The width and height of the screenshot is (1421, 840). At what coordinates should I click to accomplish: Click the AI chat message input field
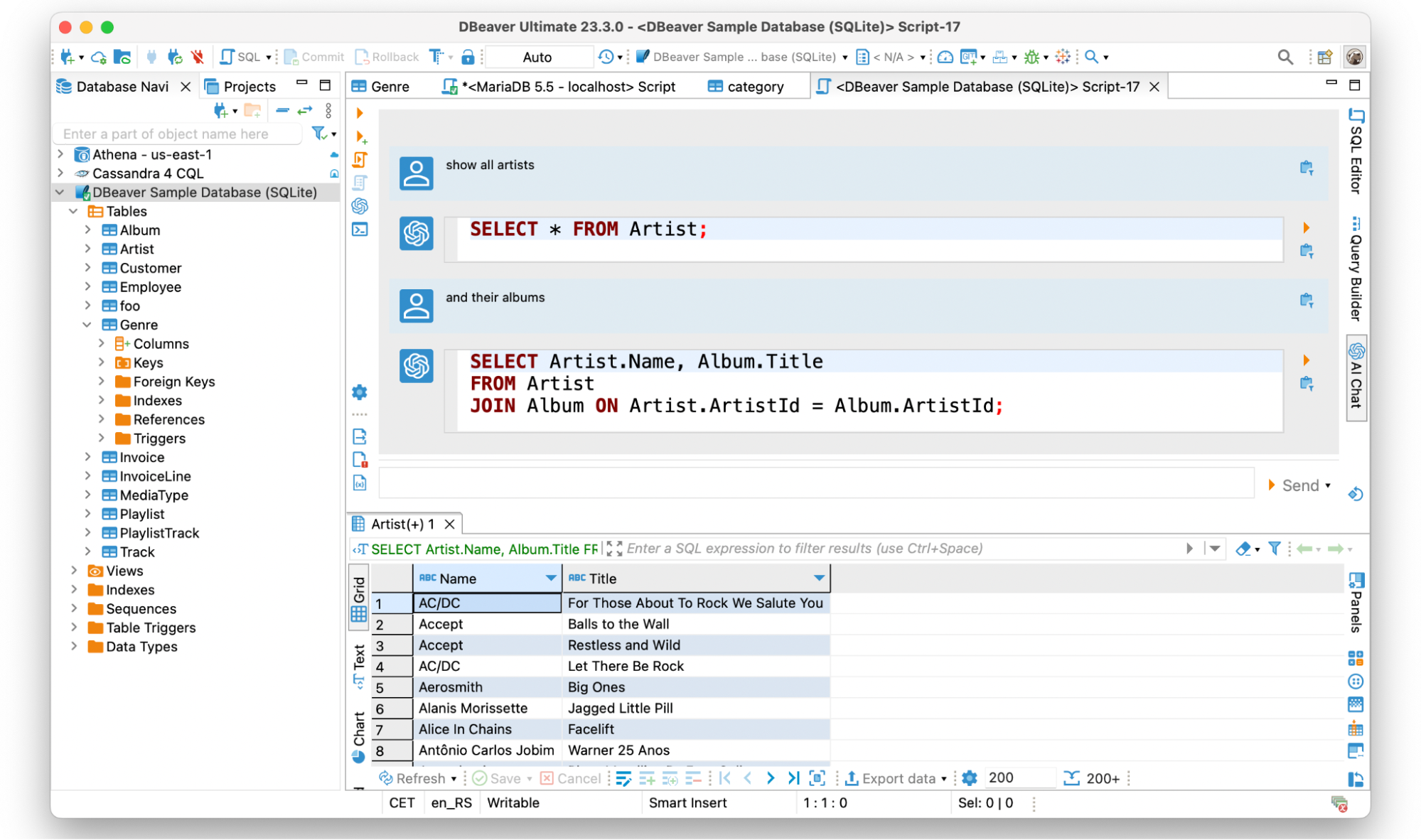[x=816, y=484]
